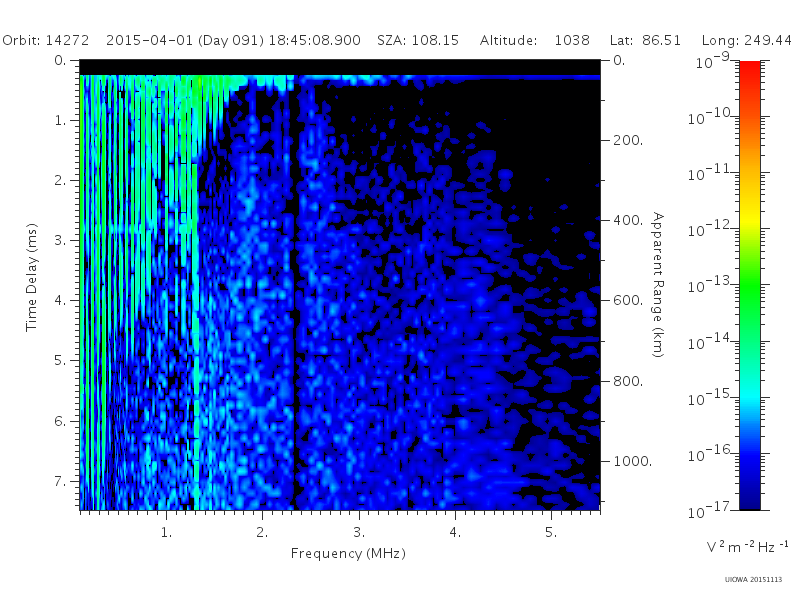Click the Altitude 1038 label

(535, 40)
